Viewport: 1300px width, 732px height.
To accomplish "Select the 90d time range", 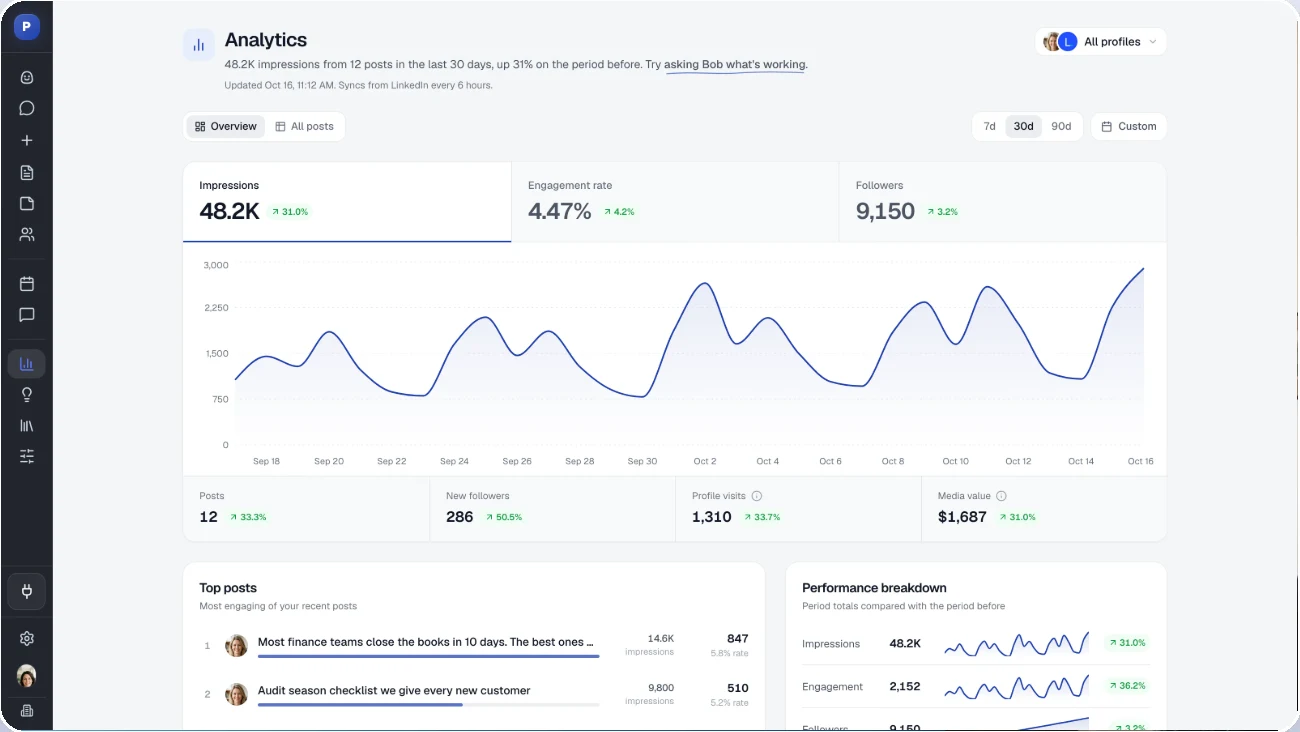I will 1061,126.
